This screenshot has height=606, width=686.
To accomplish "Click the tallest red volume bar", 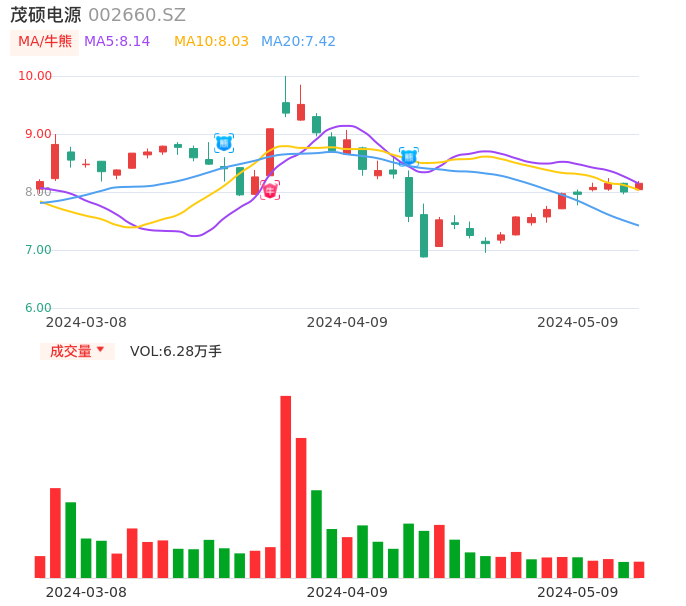I will point(285,486).
